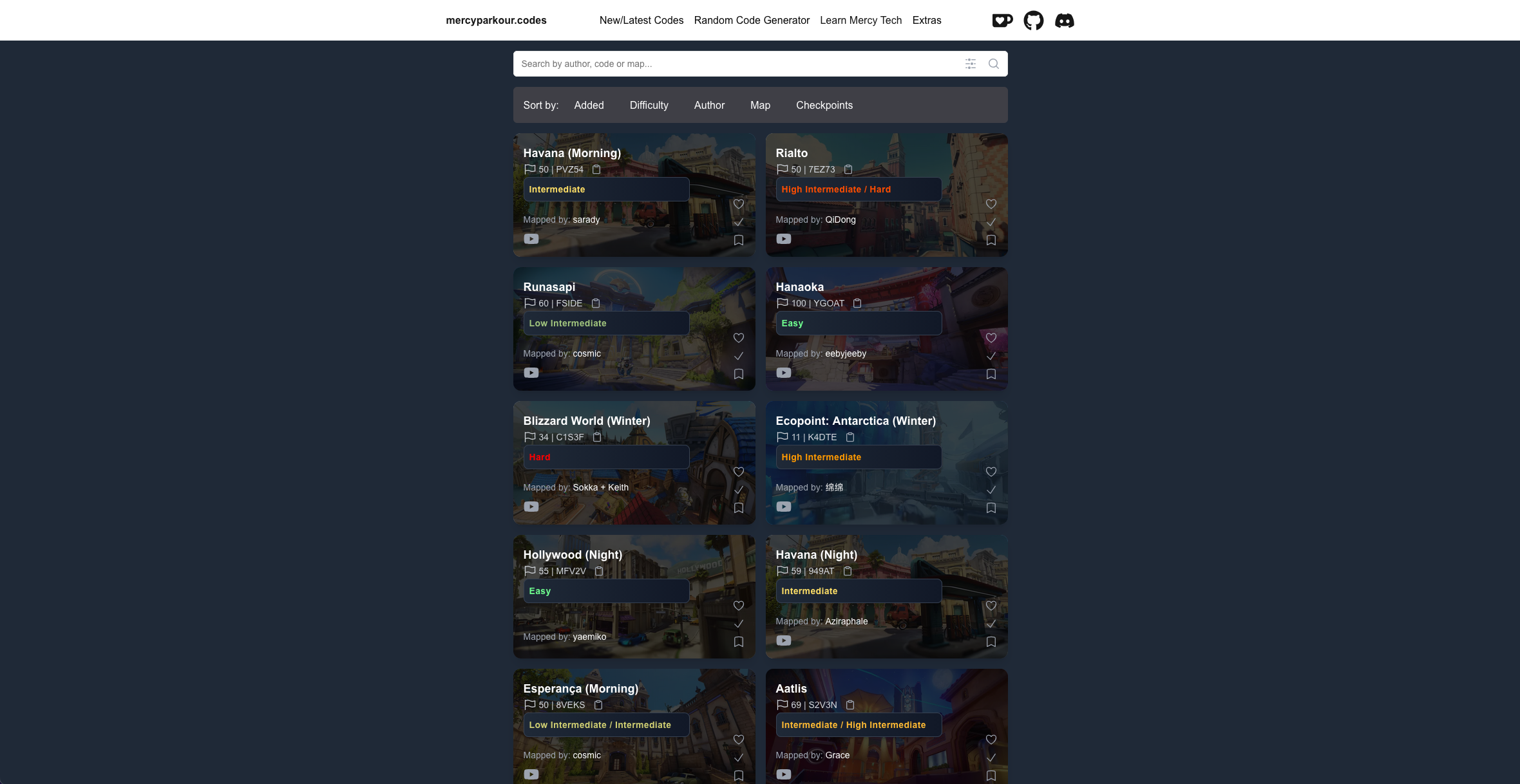1520x784 pixels.
Task: Sort maps by Difficulty
Action: [649, 105]
